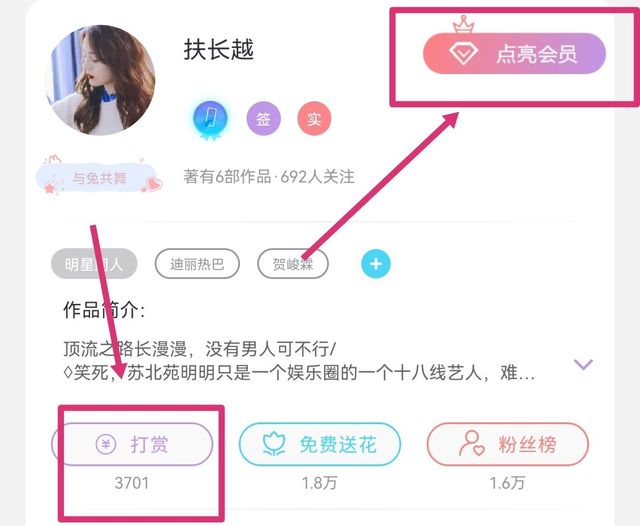The image size is (640, 526).
Task: Tap the 与兔共舞 decorative title badge
Action: 99,177
